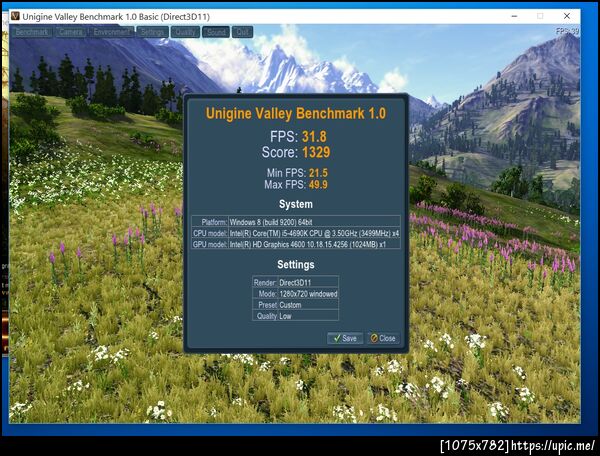Toggle the Sound button
Image resolution: width=600 pixels, height=456 pixels.
click(216, 32)
